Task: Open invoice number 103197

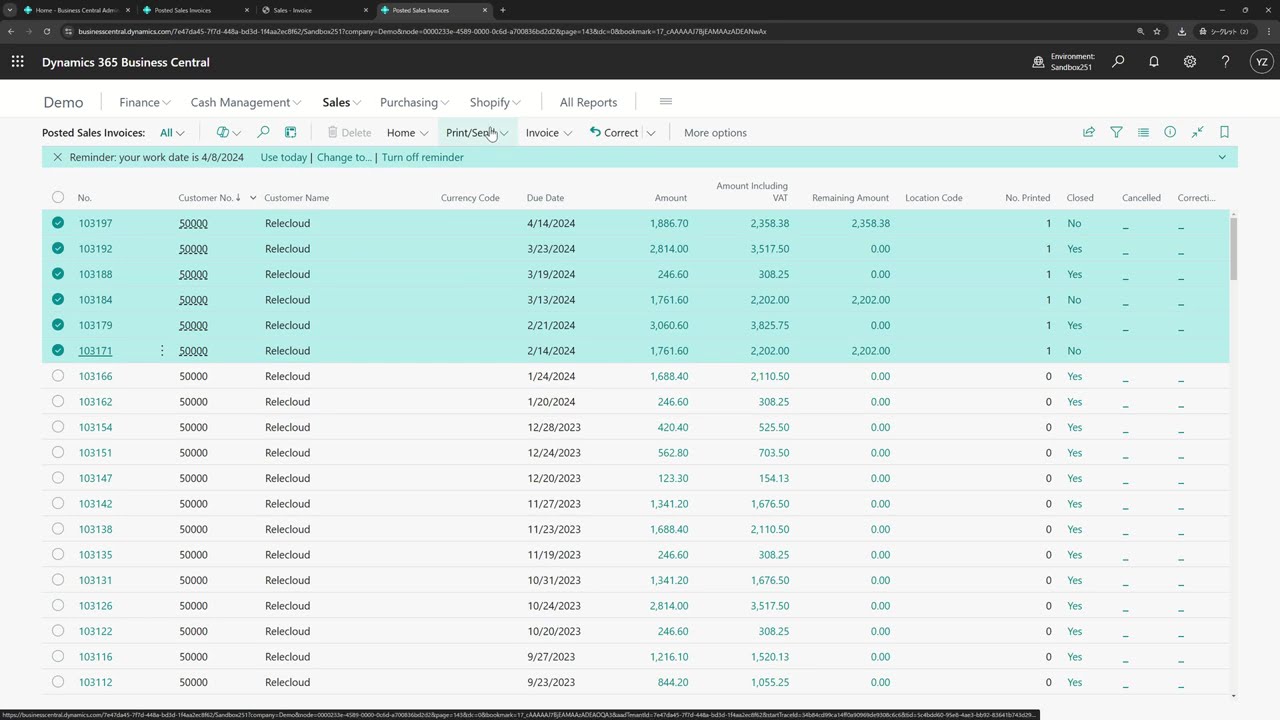Action: tap(95, 223)
